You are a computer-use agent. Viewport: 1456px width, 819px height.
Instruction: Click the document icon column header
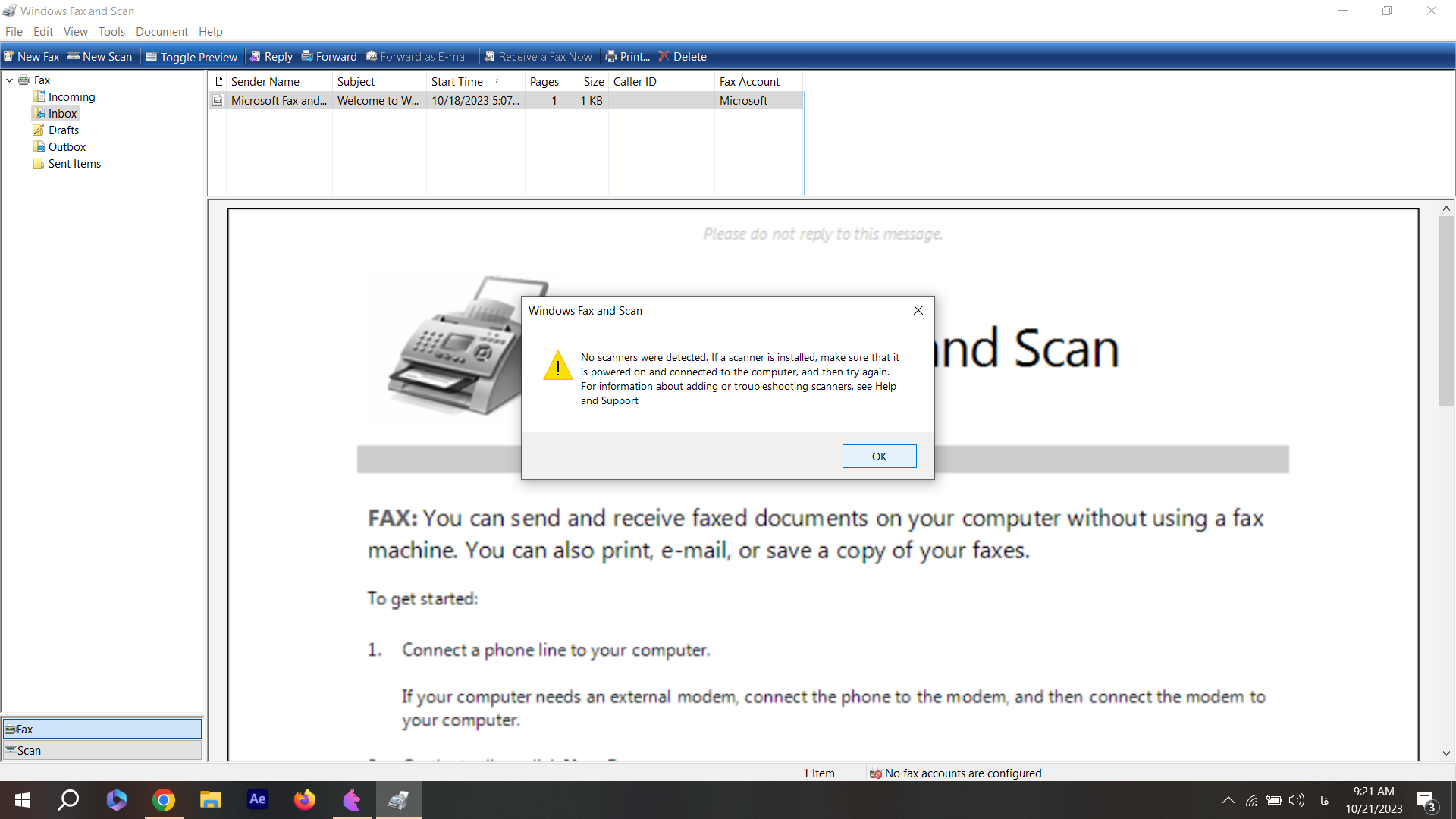[x=218, y=81]
